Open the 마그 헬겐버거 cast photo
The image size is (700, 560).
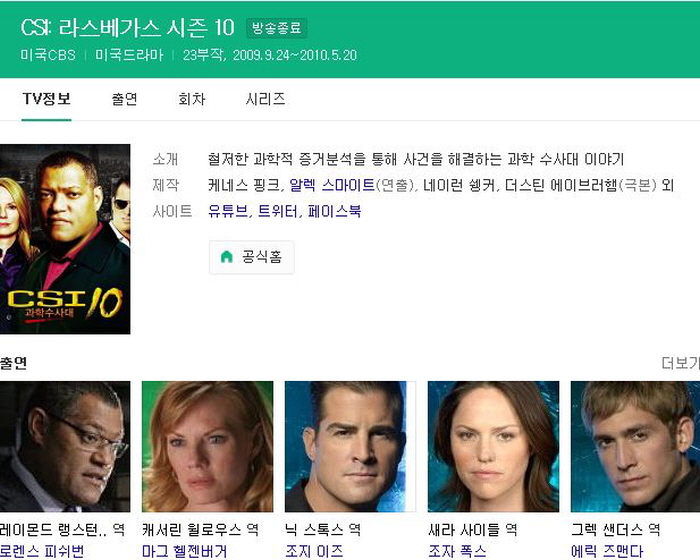pyautogui.click(x=208, y=447)
